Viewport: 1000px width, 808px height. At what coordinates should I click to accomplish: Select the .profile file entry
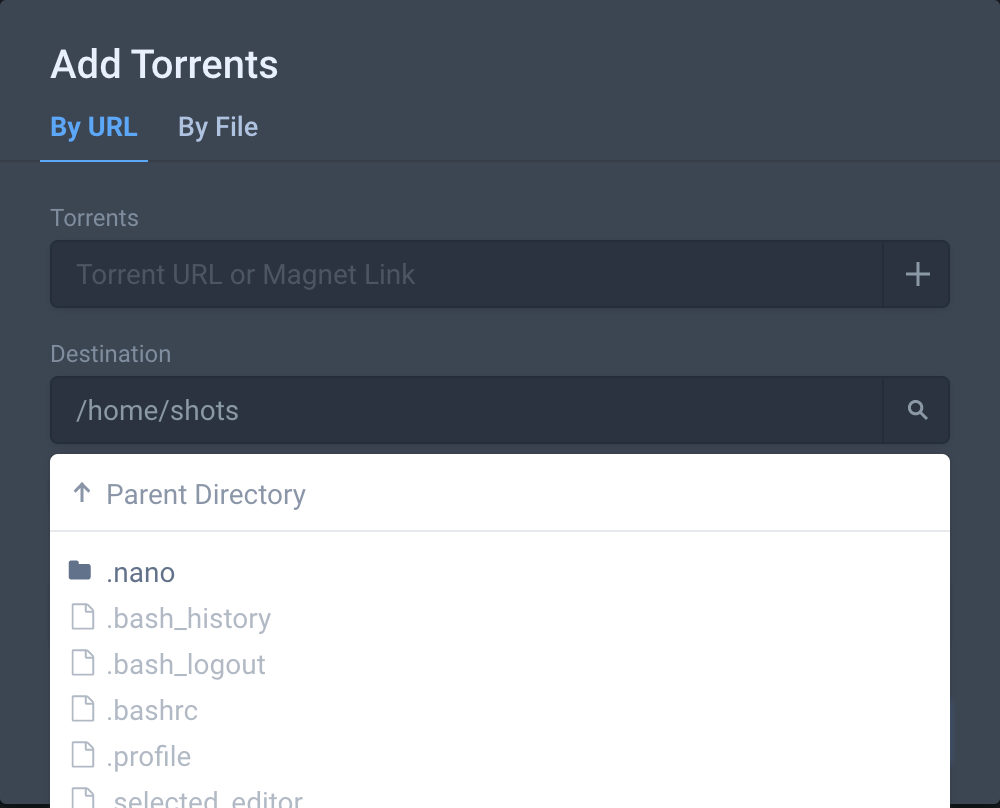pos(149,757)
